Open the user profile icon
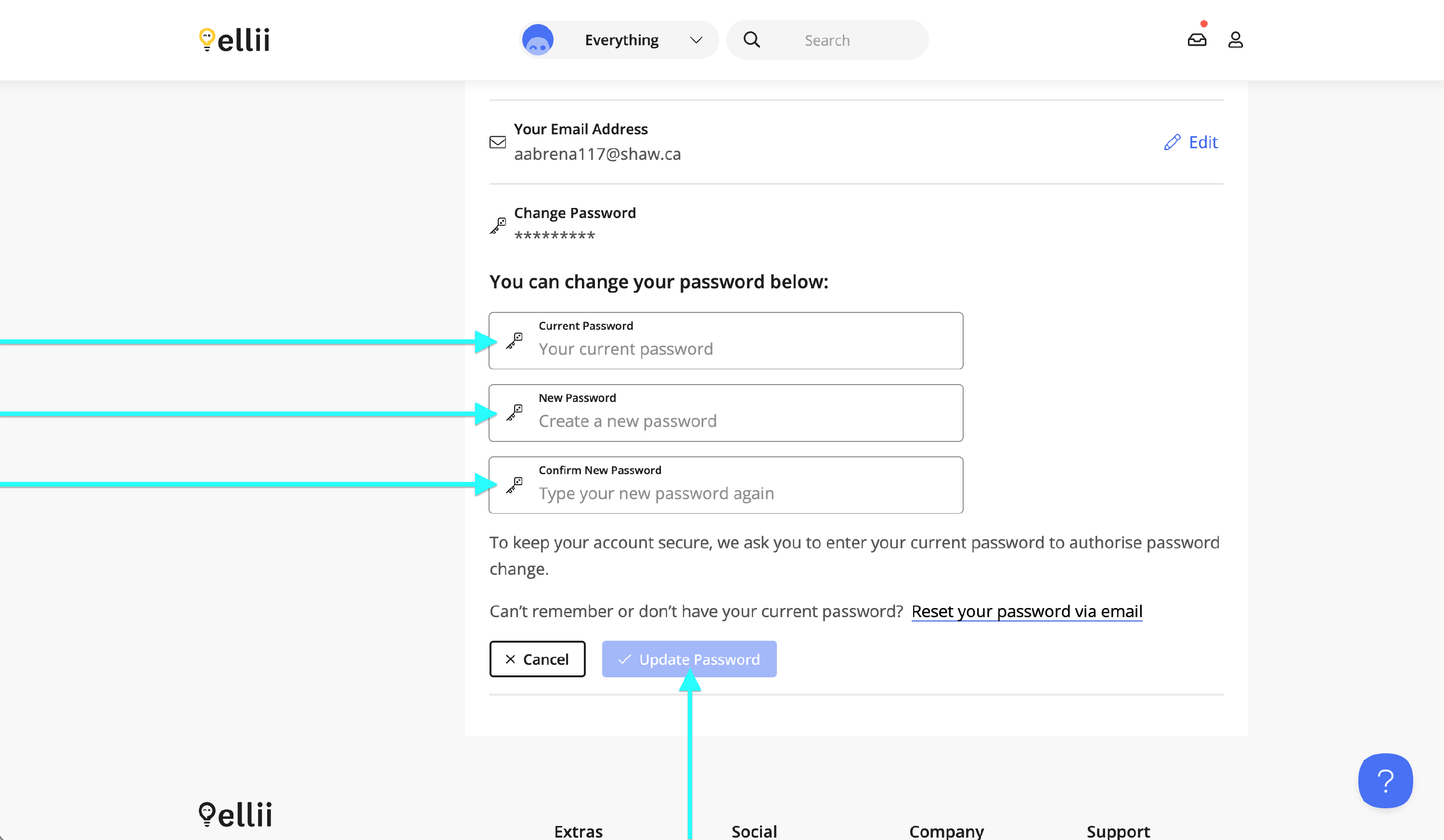Screen dimensions: 1444x840 pyautogui.click(x=1236, y=39)
